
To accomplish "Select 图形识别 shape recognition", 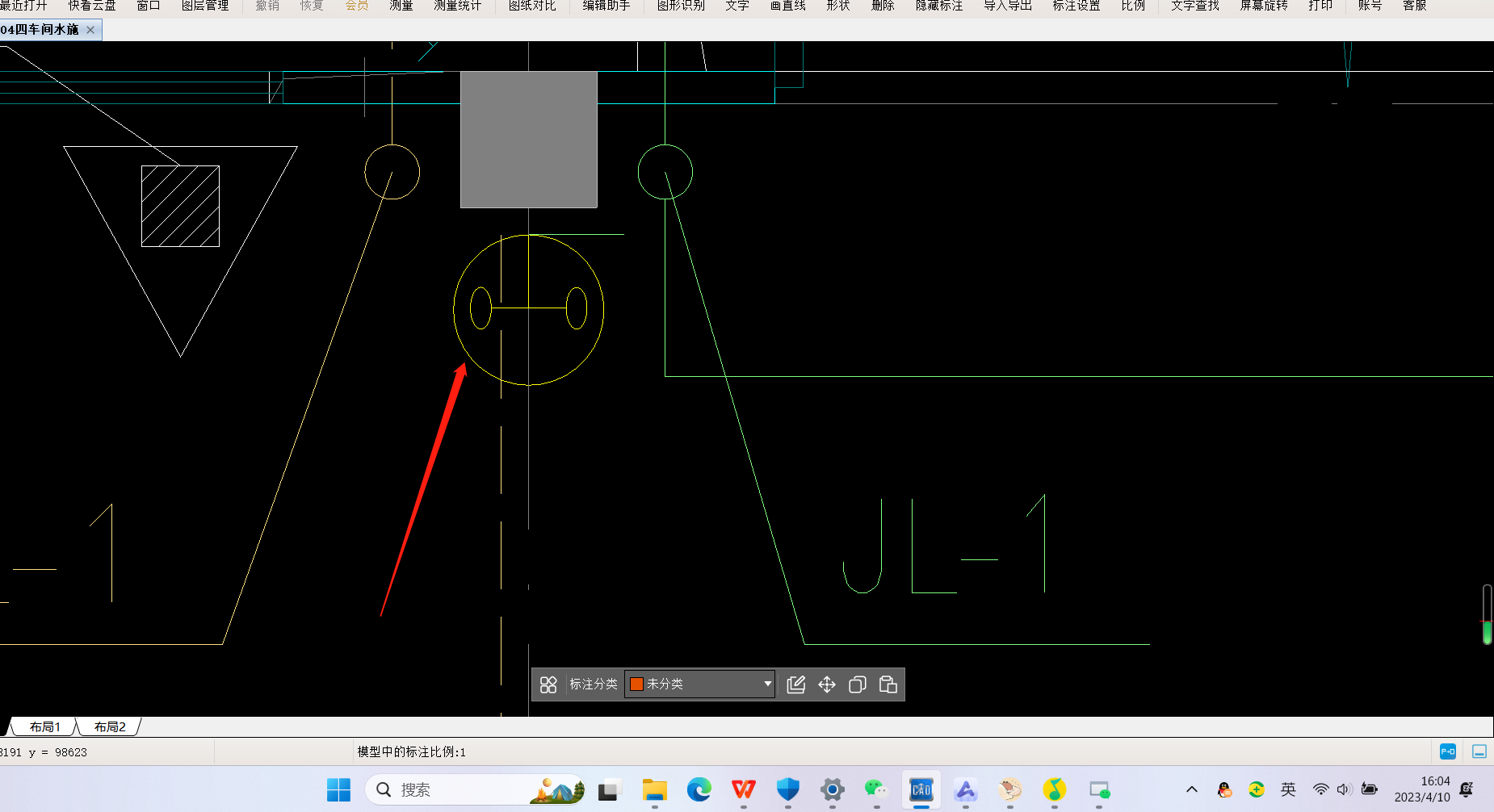I will coord(681,6).
